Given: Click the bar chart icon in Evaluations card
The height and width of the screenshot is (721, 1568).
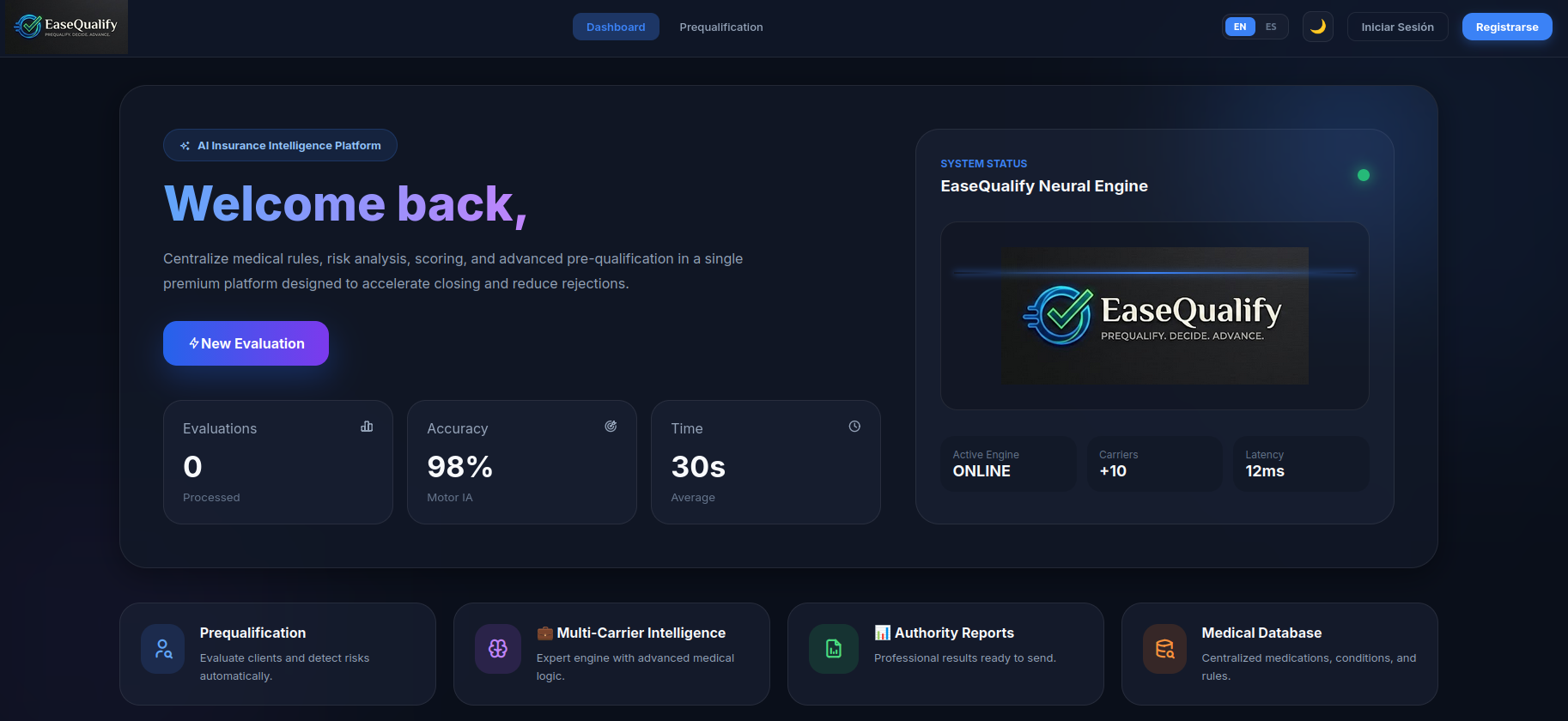Looking at the screenshot, I should 367,427.
